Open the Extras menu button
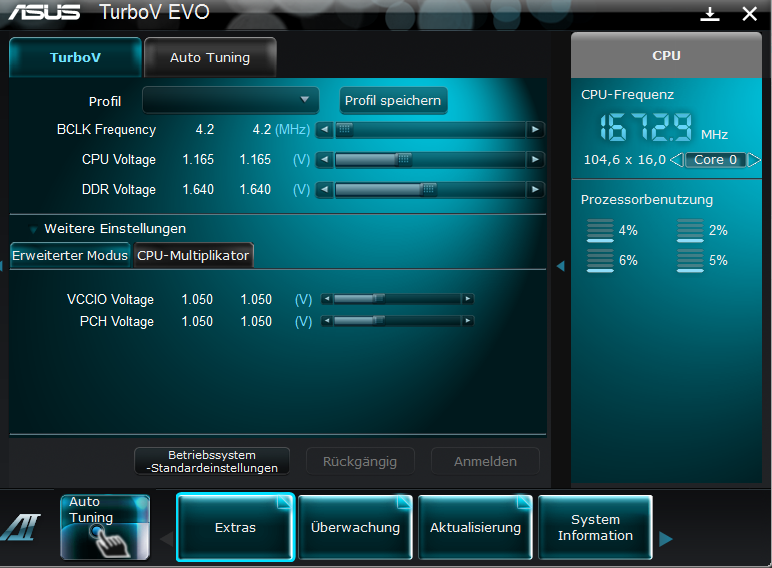 235,527
